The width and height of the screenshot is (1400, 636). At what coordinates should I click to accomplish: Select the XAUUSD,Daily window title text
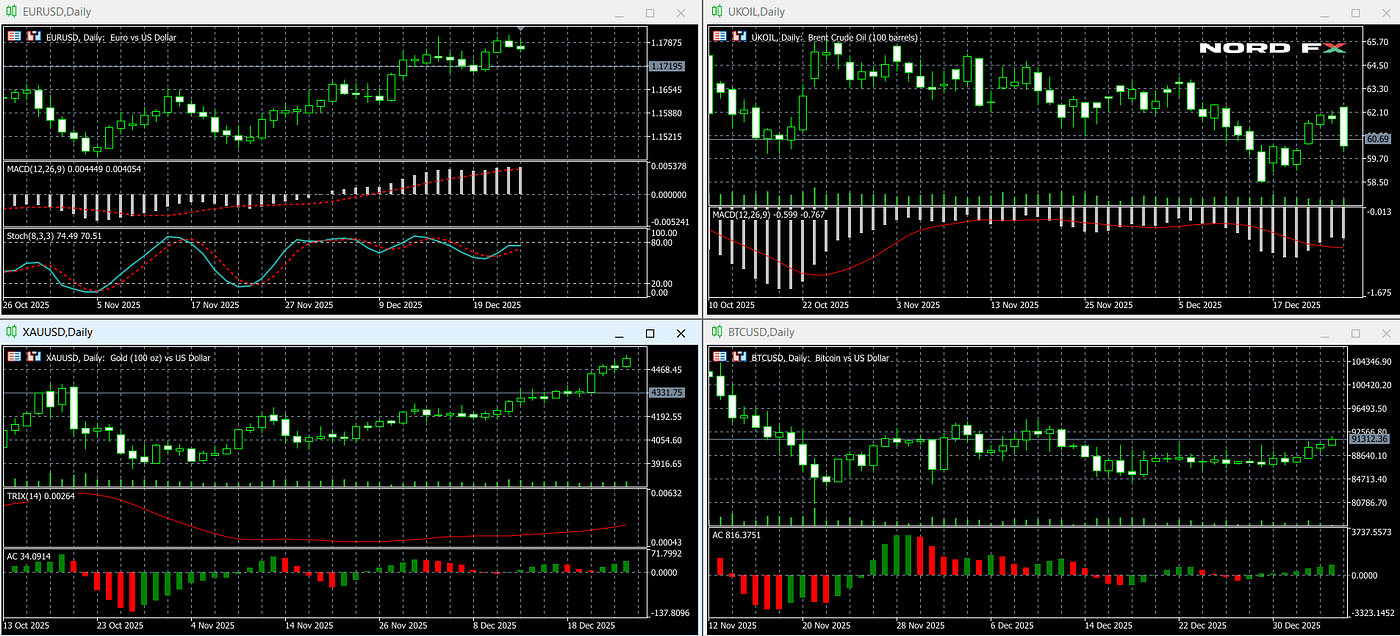58,332
